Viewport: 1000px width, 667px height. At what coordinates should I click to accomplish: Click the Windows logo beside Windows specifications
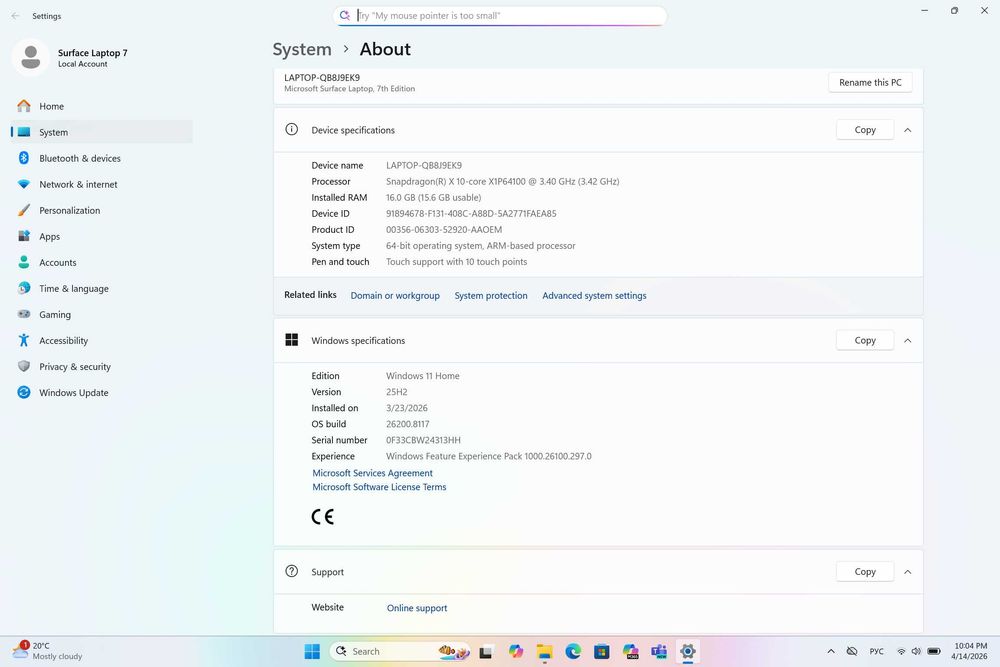[291, 340]
